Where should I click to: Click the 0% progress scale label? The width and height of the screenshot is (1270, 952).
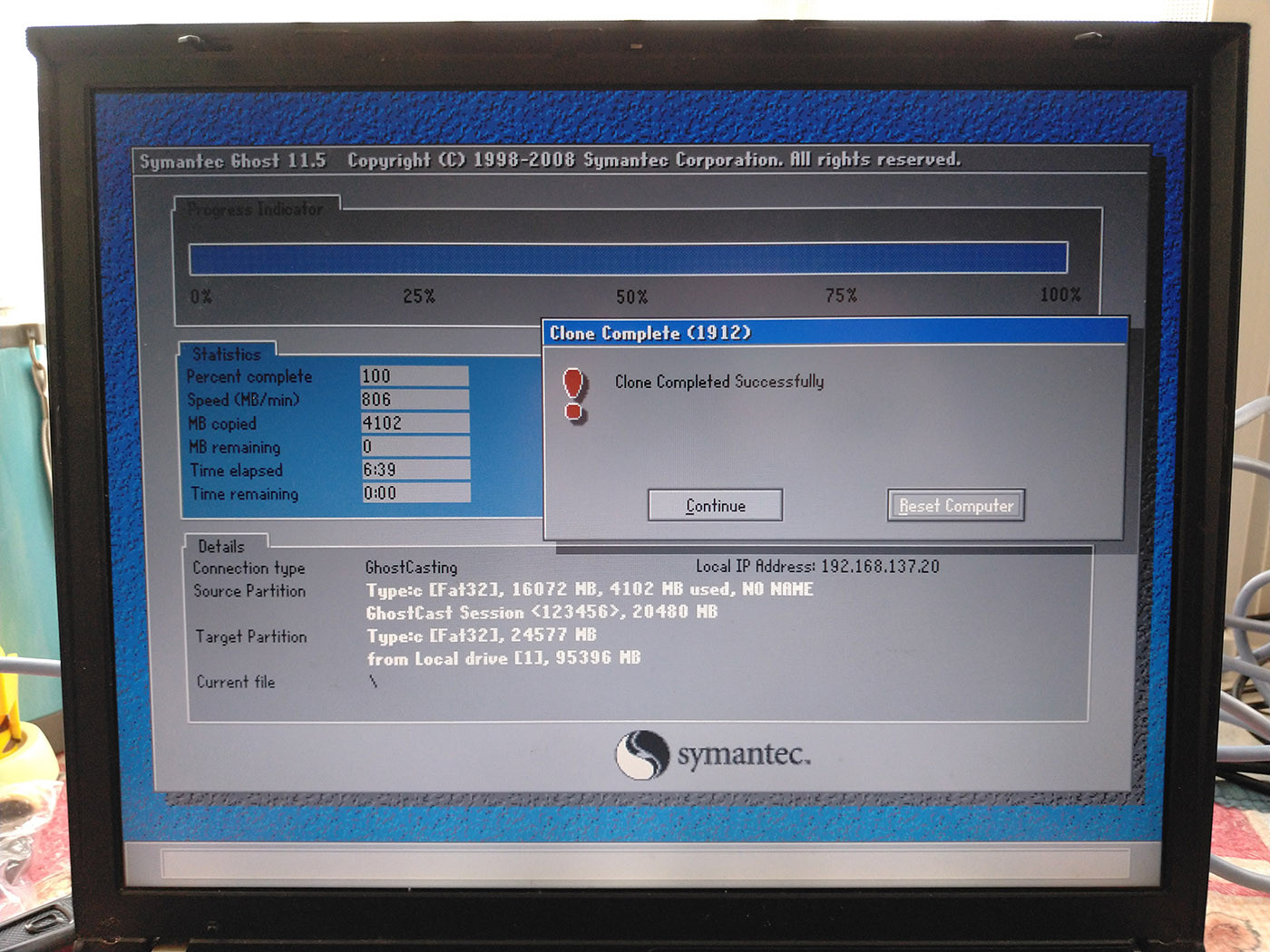(x=201, y=296)
